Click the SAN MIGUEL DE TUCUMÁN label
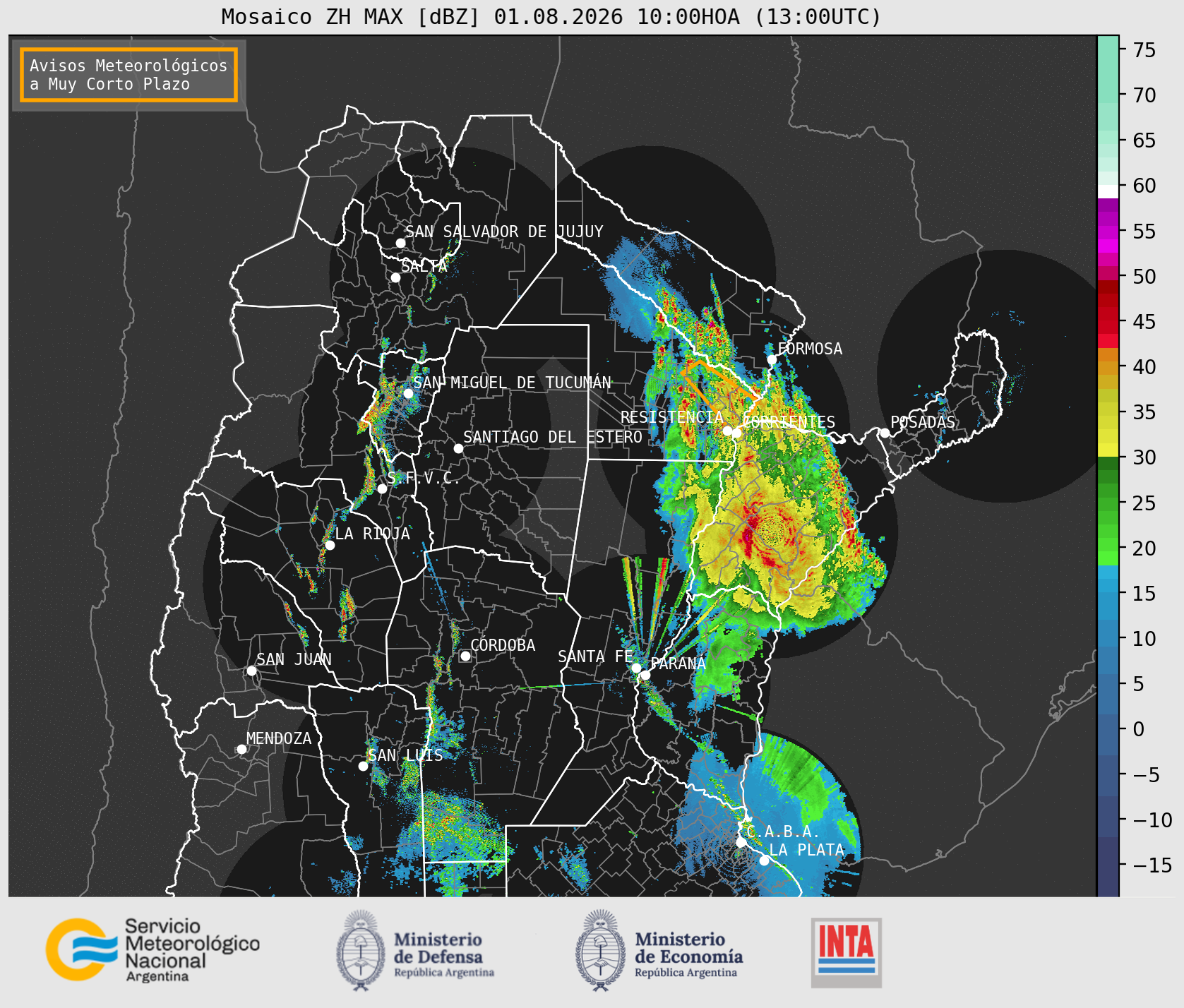 (512, 383)
